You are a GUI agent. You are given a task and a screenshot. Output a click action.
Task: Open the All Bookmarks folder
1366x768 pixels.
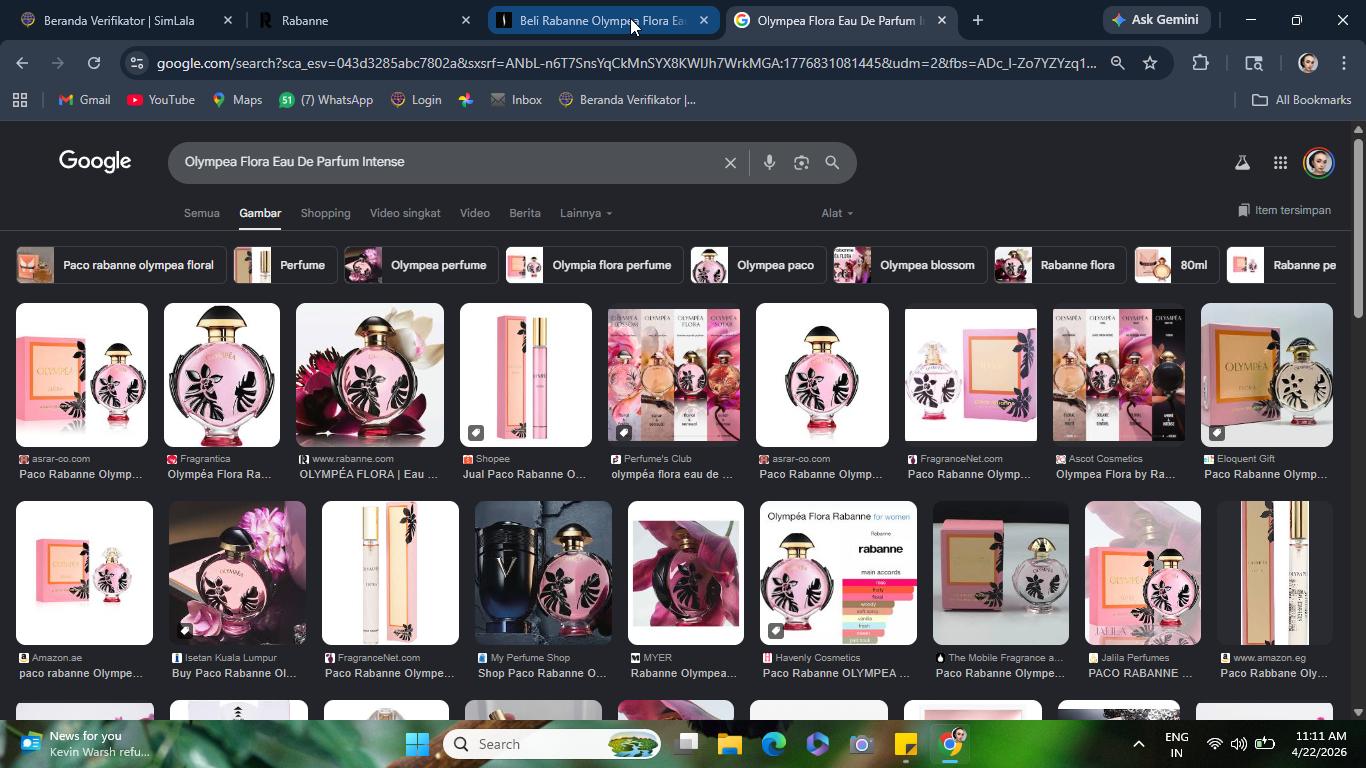[x=1301, y=100]
